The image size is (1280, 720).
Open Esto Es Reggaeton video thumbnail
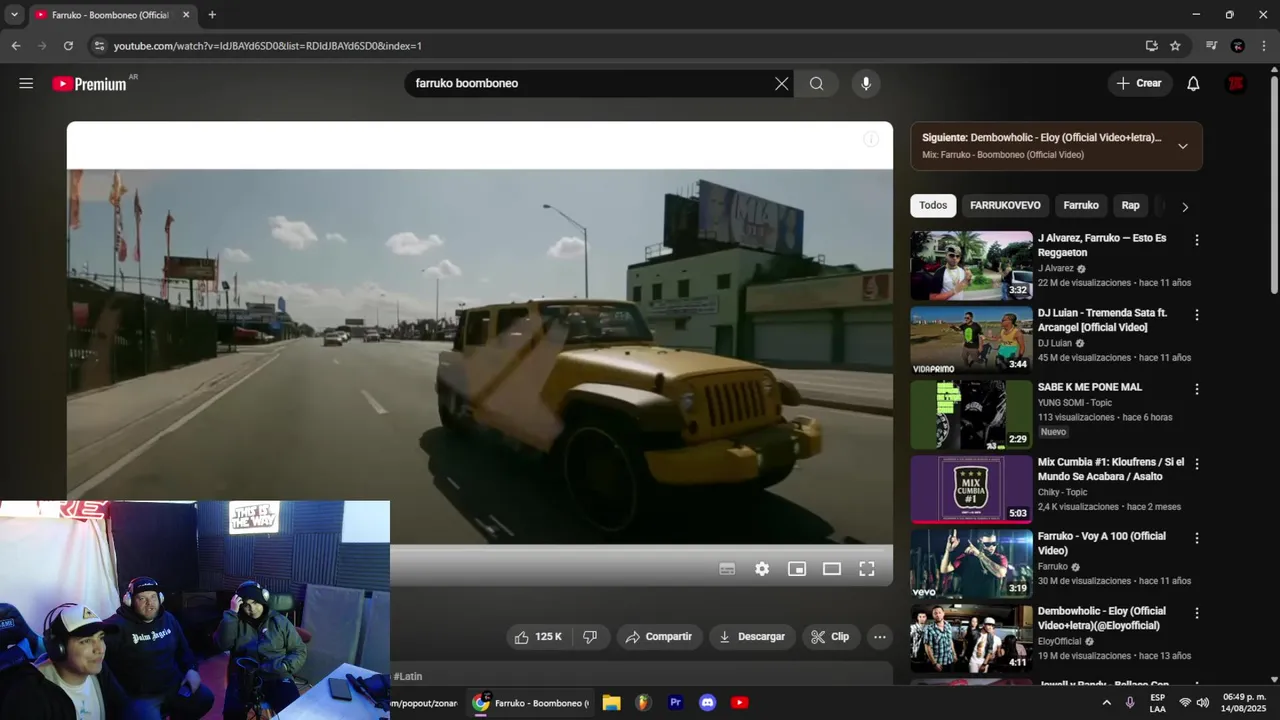[971, 266]
